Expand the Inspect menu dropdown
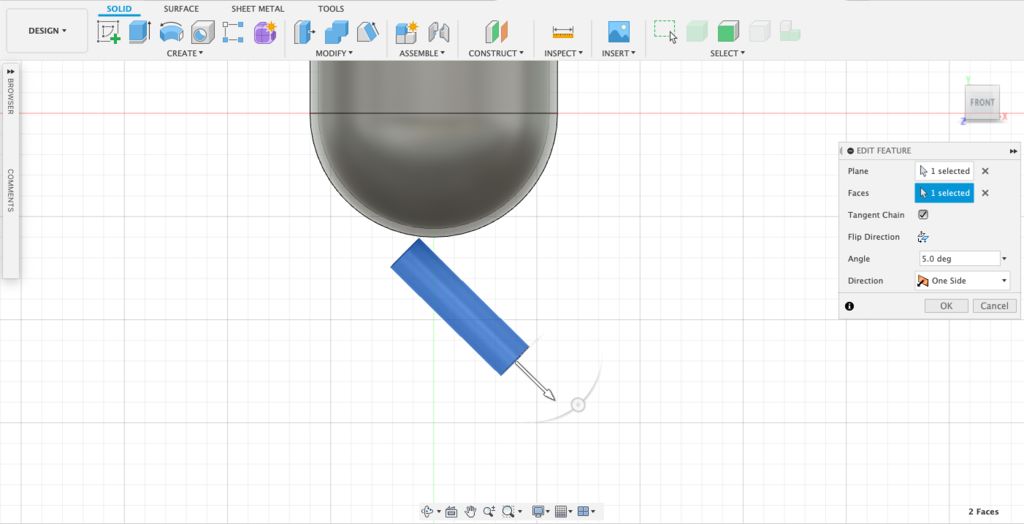Viewport: 1024px width, 524px height. point(563,53)
